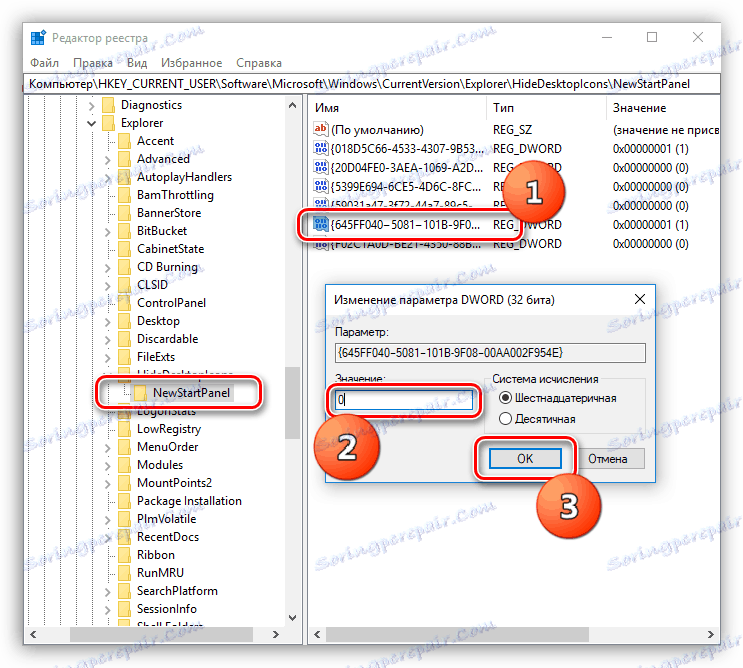Expand the CD Burning tree node
This screenshot has height=668, width=743.
point(108,267)
